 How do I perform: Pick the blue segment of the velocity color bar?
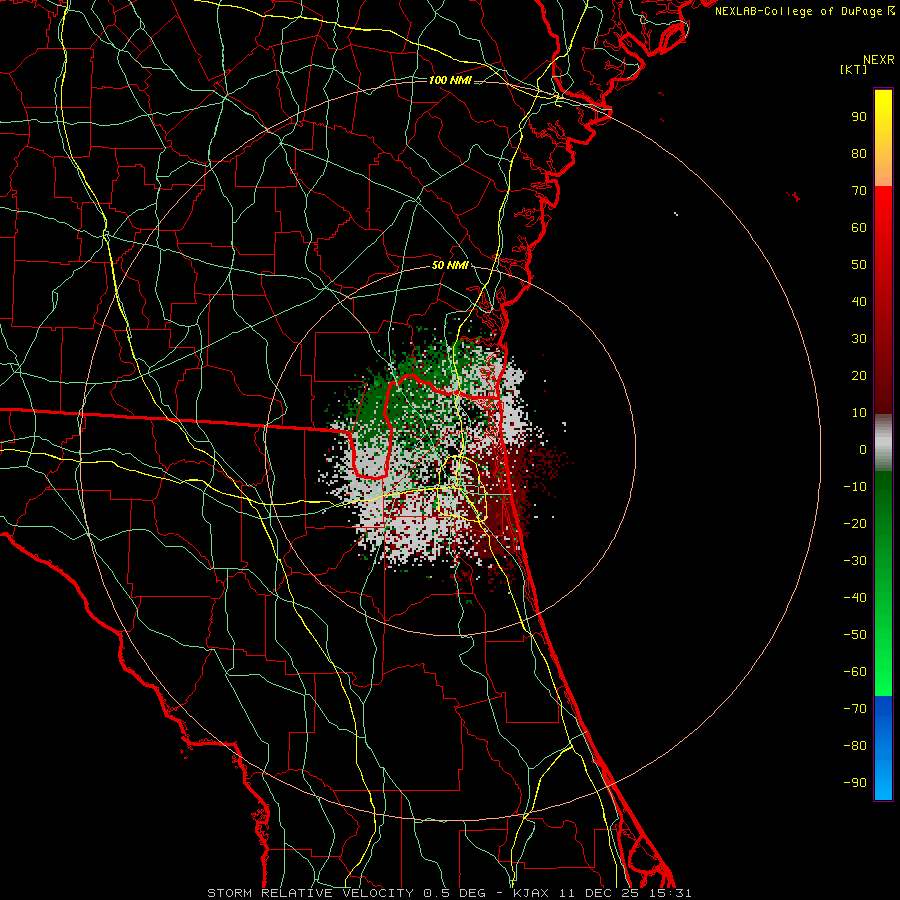(883, 747)
